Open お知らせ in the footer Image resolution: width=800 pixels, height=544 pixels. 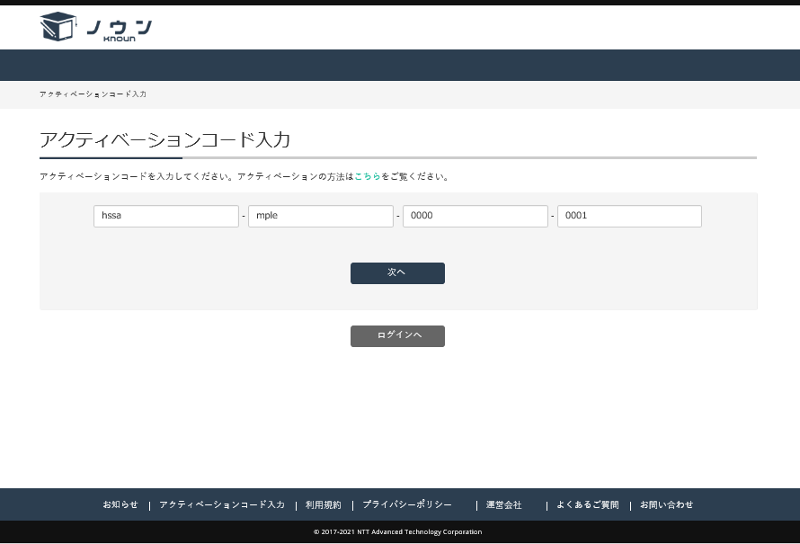click(x=120, y=505)
